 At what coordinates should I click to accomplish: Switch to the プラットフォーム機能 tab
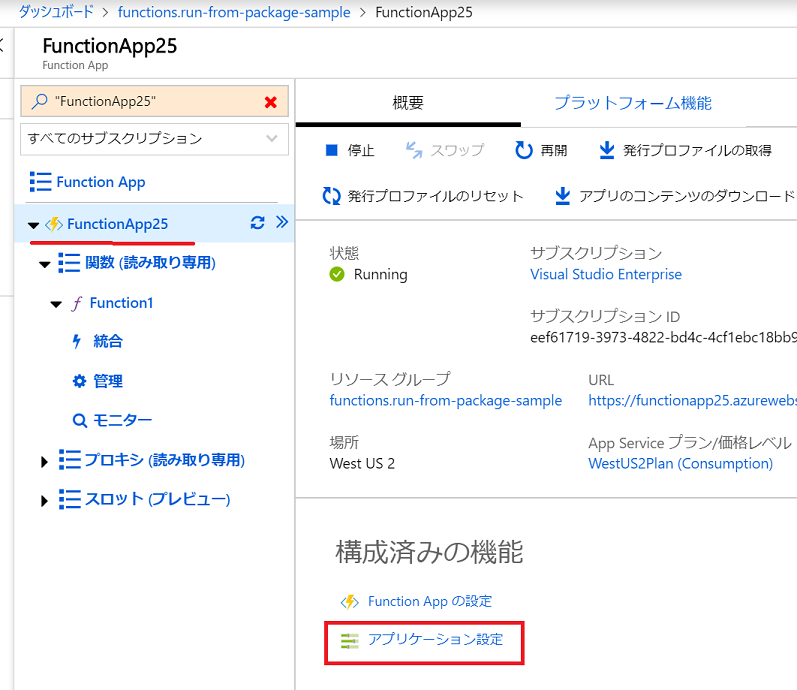tap(633, 103)
